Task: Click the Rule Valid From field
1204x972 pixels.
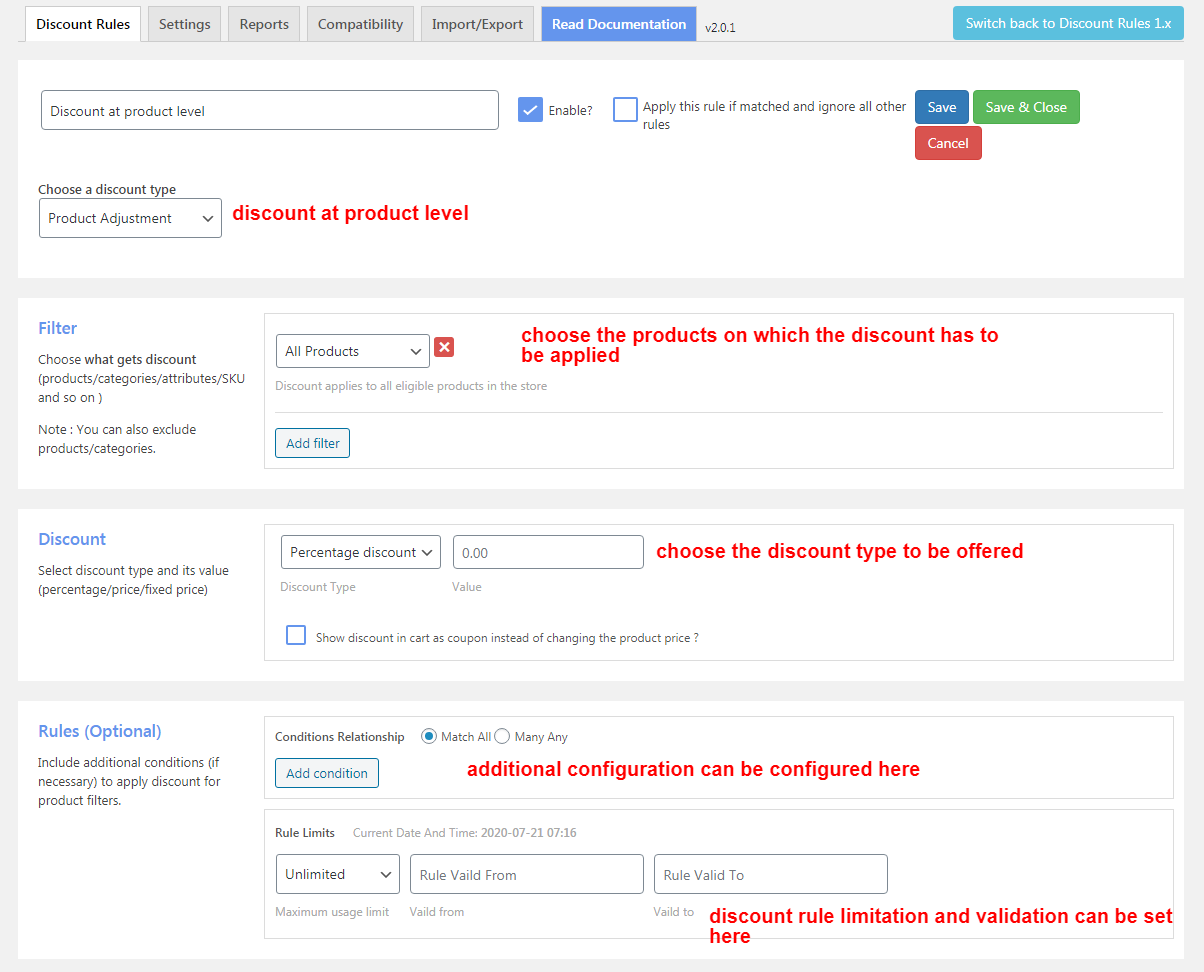Action: (x=526, y=873)
